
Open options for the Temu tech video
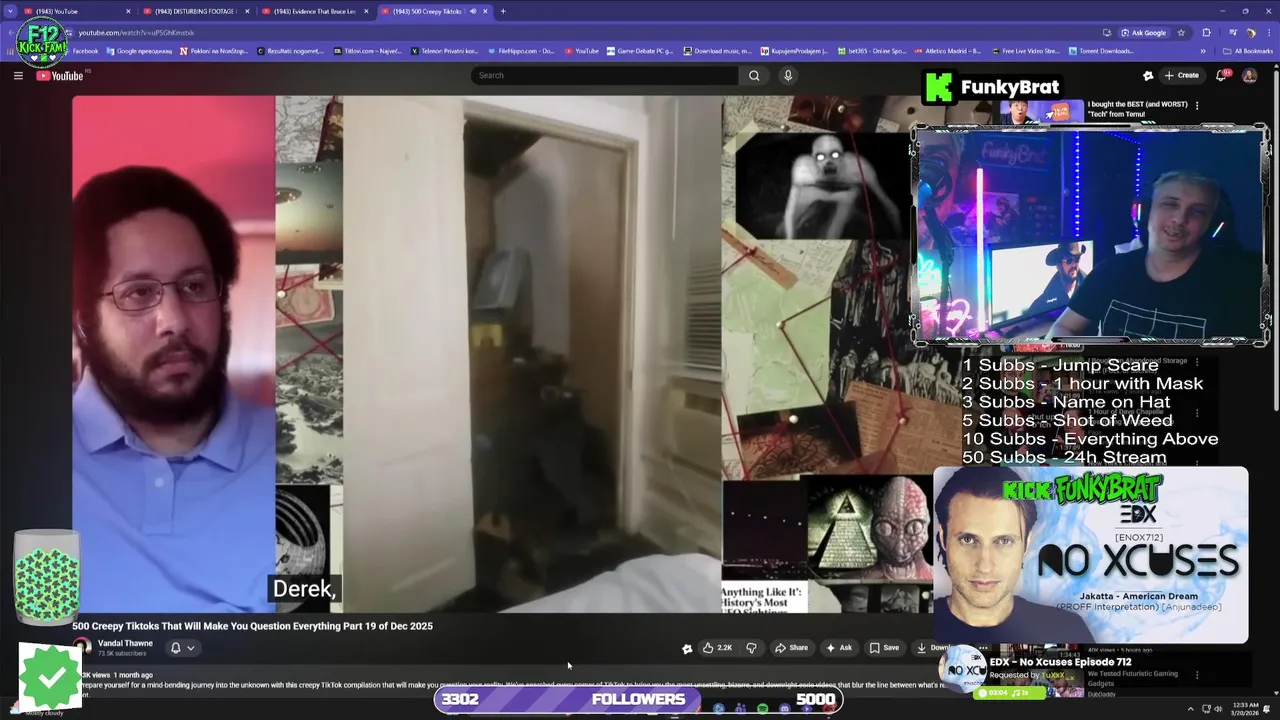click(x=1197, y=105)
